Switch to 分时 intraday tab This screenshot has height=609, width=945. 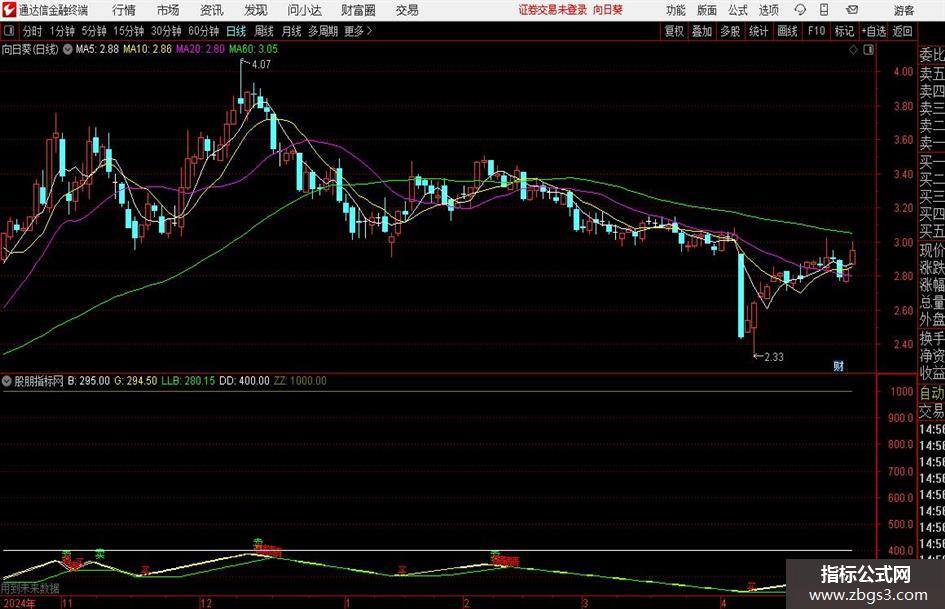click(x=33, y=31)
